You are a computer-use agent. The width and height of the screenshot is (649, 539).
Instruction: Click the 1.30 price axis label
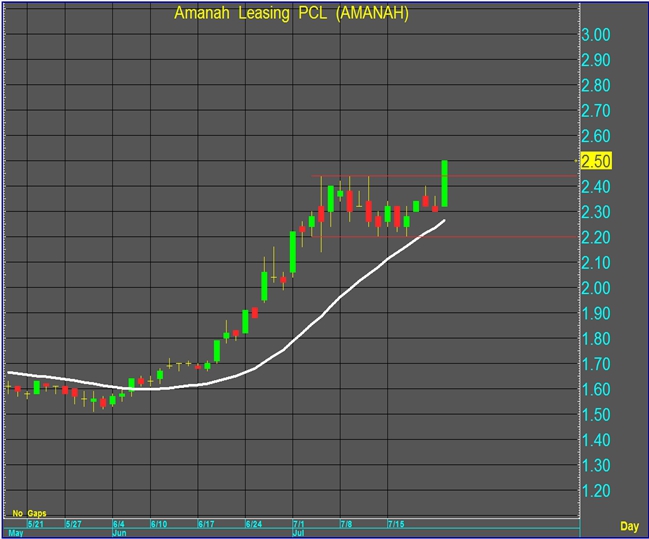(x=596, y=465)
